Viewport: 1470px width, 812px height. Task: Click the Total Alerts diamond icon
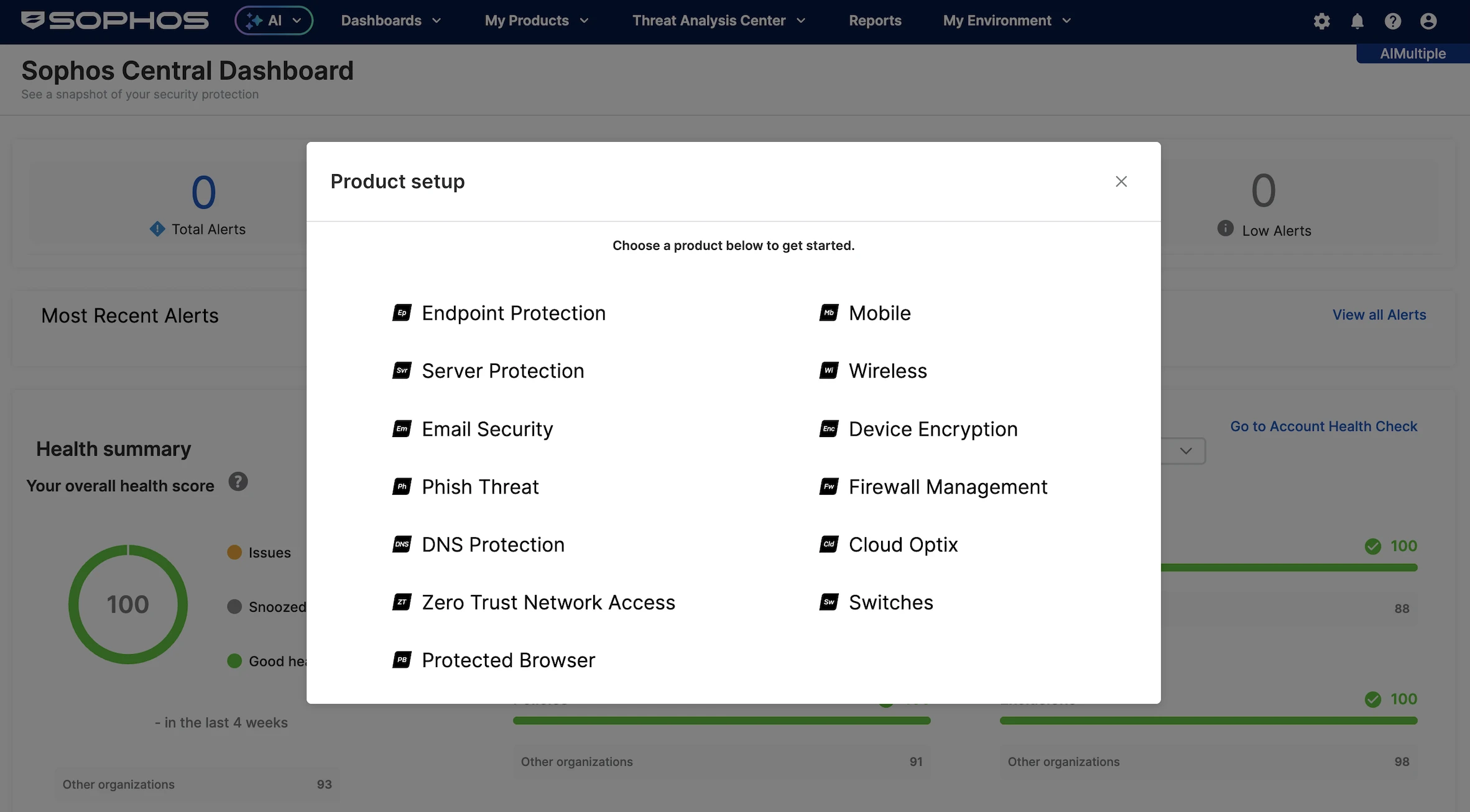[x=157, y=229]
